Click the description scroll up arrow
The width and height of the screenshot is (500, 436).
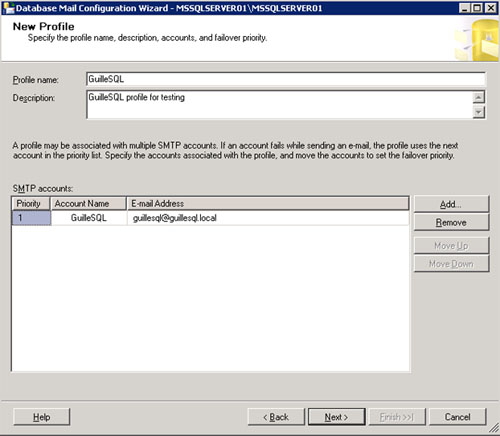pyautogui.click(x=478, y=97)
